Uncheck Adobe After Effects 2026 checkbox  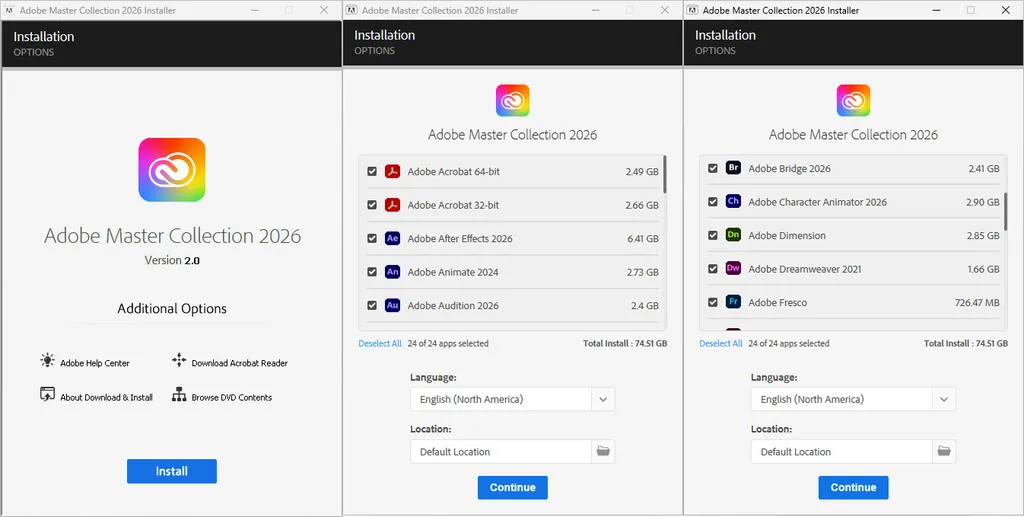(372, 238)
